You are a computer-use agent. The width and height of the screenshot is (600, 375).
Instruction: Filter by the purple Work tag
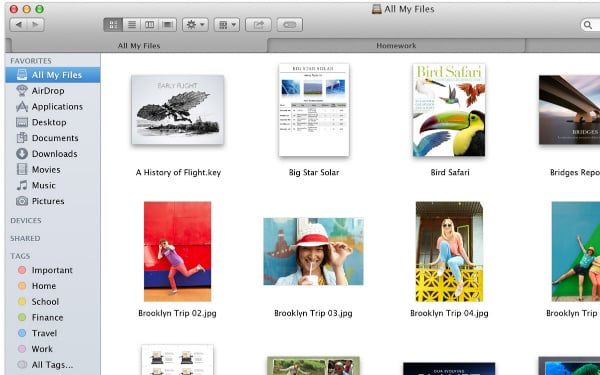tap(53, 349)
